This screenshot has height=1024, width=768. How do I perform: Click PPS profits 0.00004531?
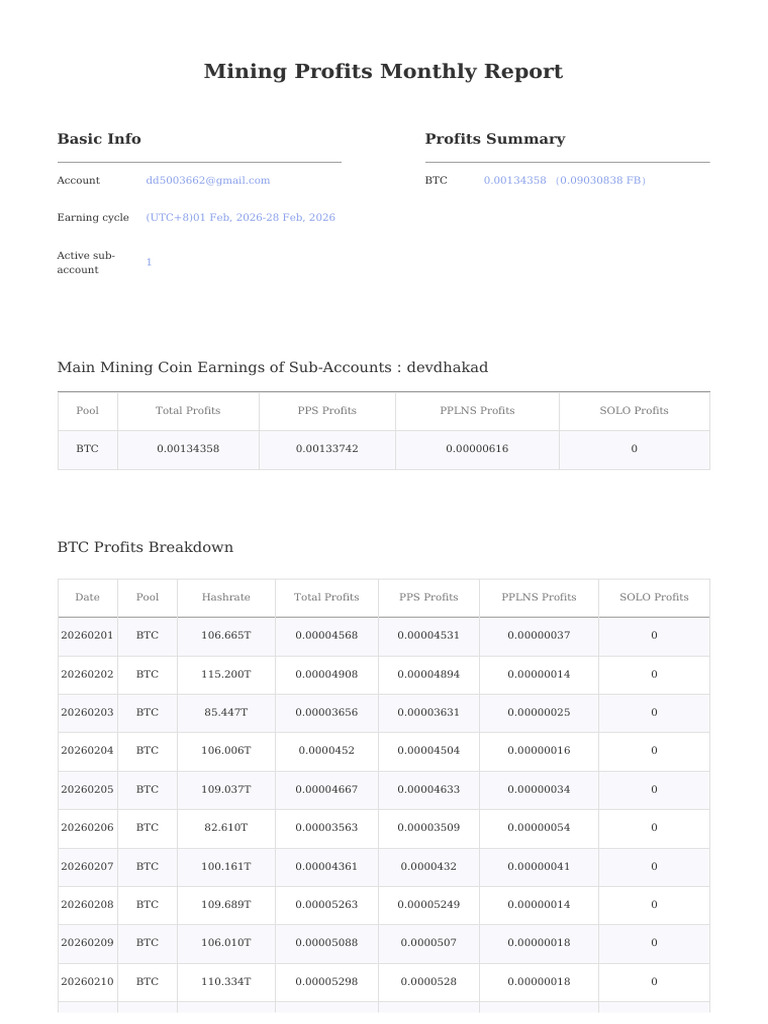pos(428,635)
